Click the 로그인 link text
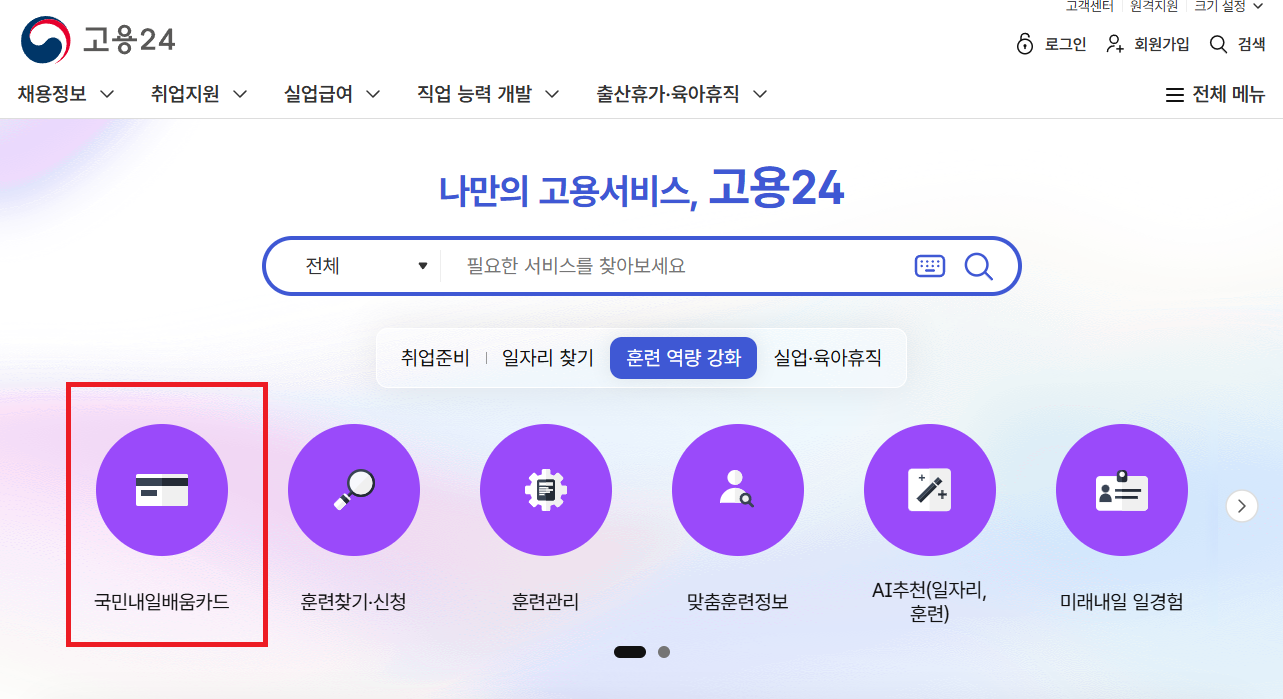The image size is (1283, 699). point(1066,44)
